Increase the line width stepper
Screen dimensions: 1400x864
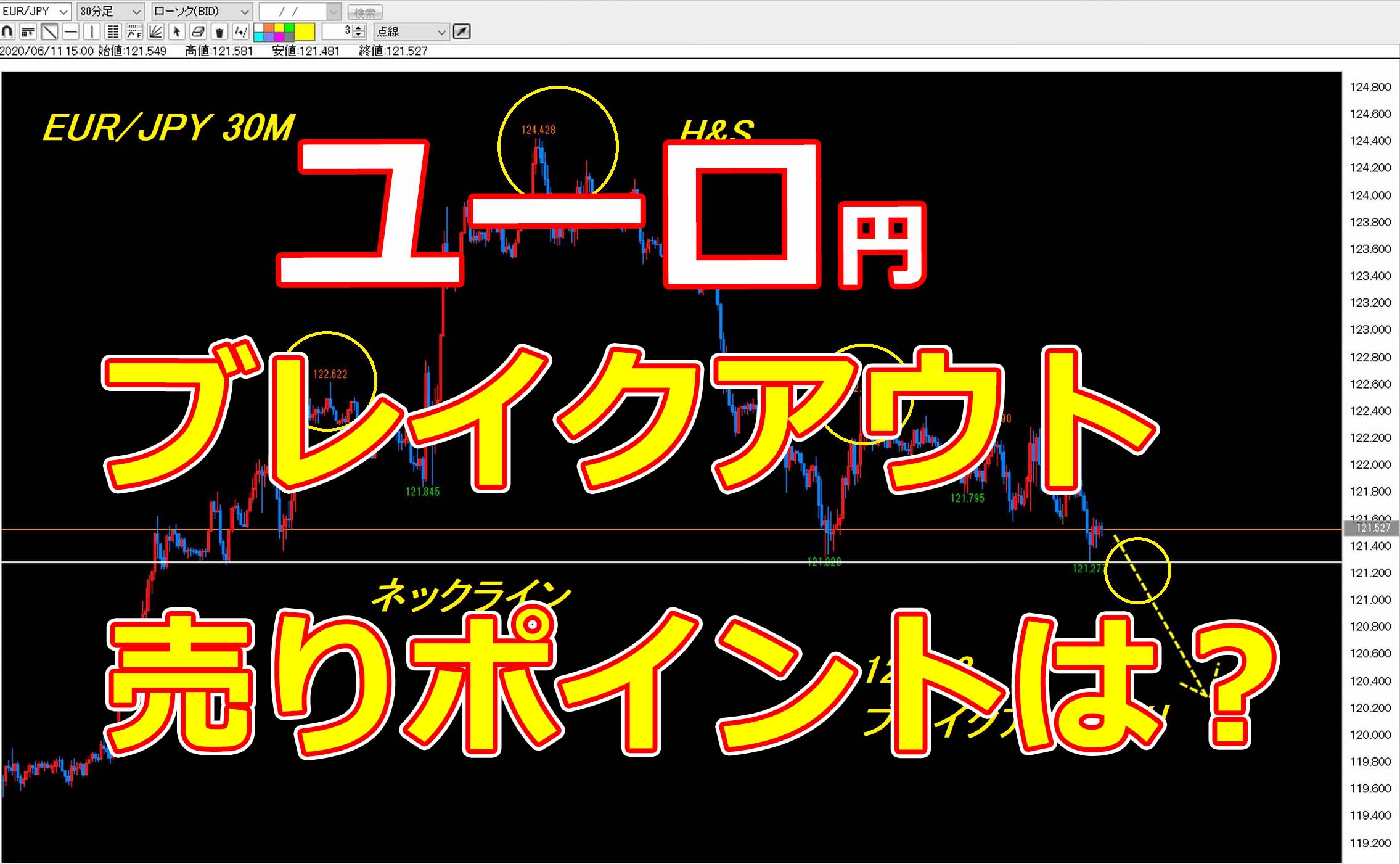(x=359, y=28)
